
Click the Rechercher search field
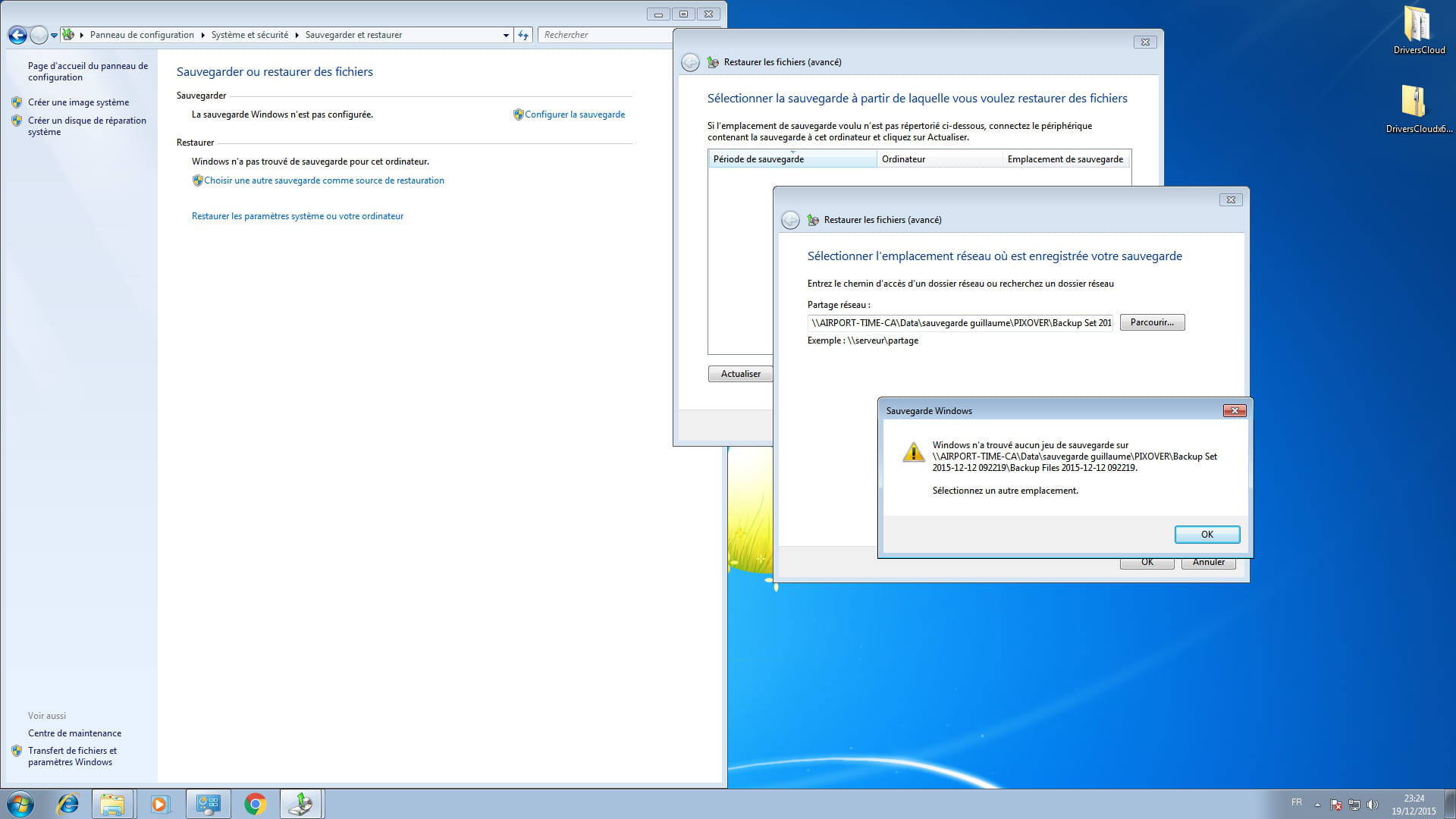point(607,35)
